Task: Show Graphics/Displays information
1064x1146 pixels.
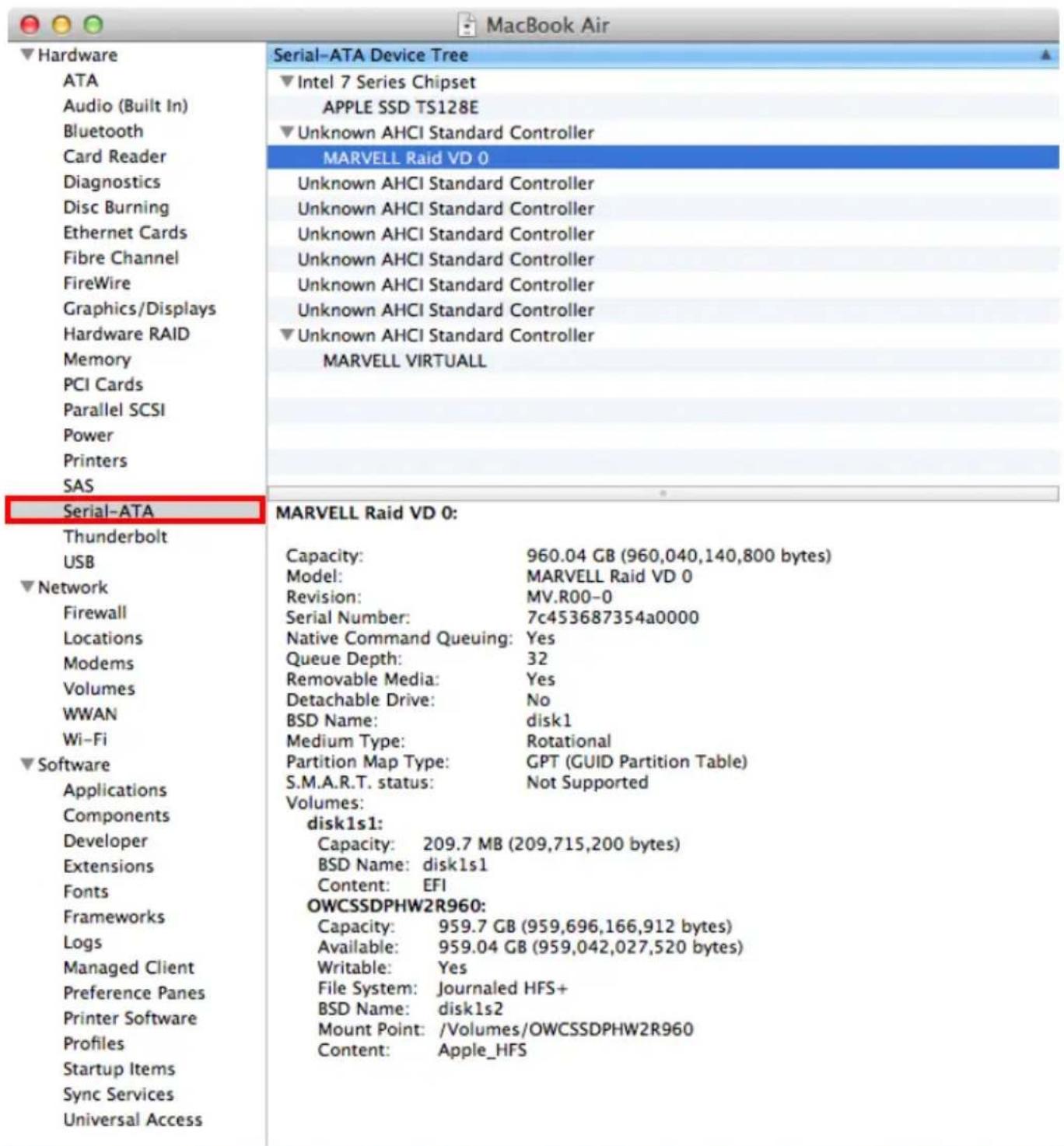Action: 140,309
